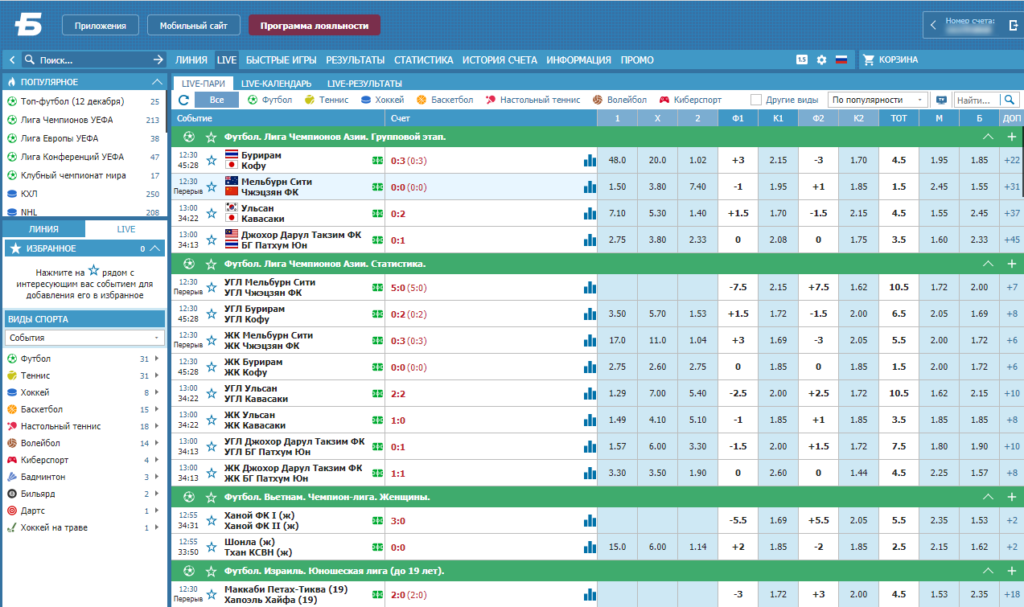1024x607 pixels.
Task: Click the refresh icon in live filter bar
Action: pyautogui.click(x=184, y=100)
